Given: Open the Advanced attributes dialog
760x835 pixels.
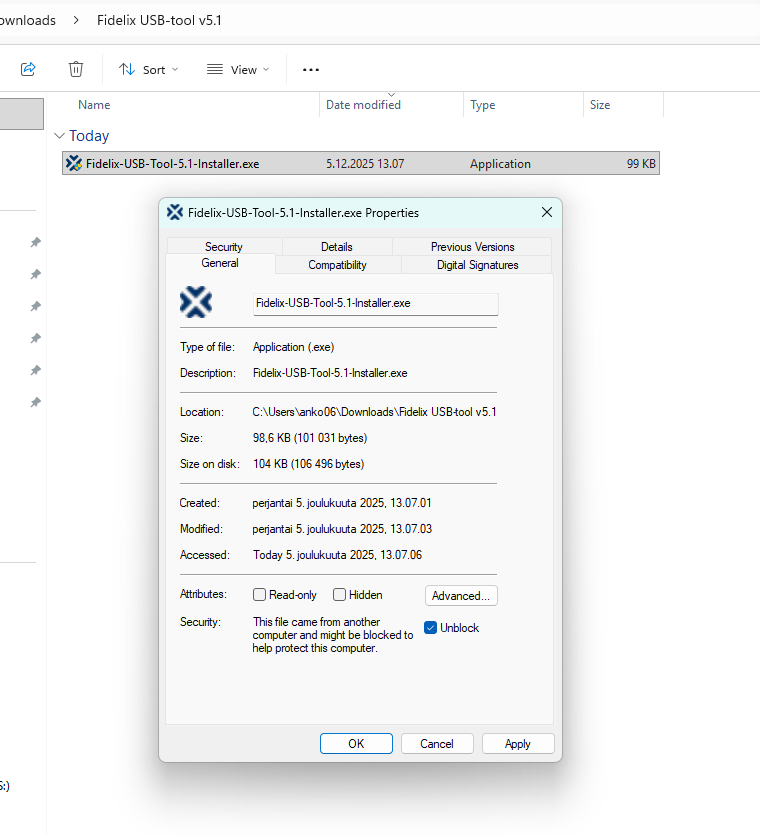Looking at the screenshot, I should coord(461,596).
